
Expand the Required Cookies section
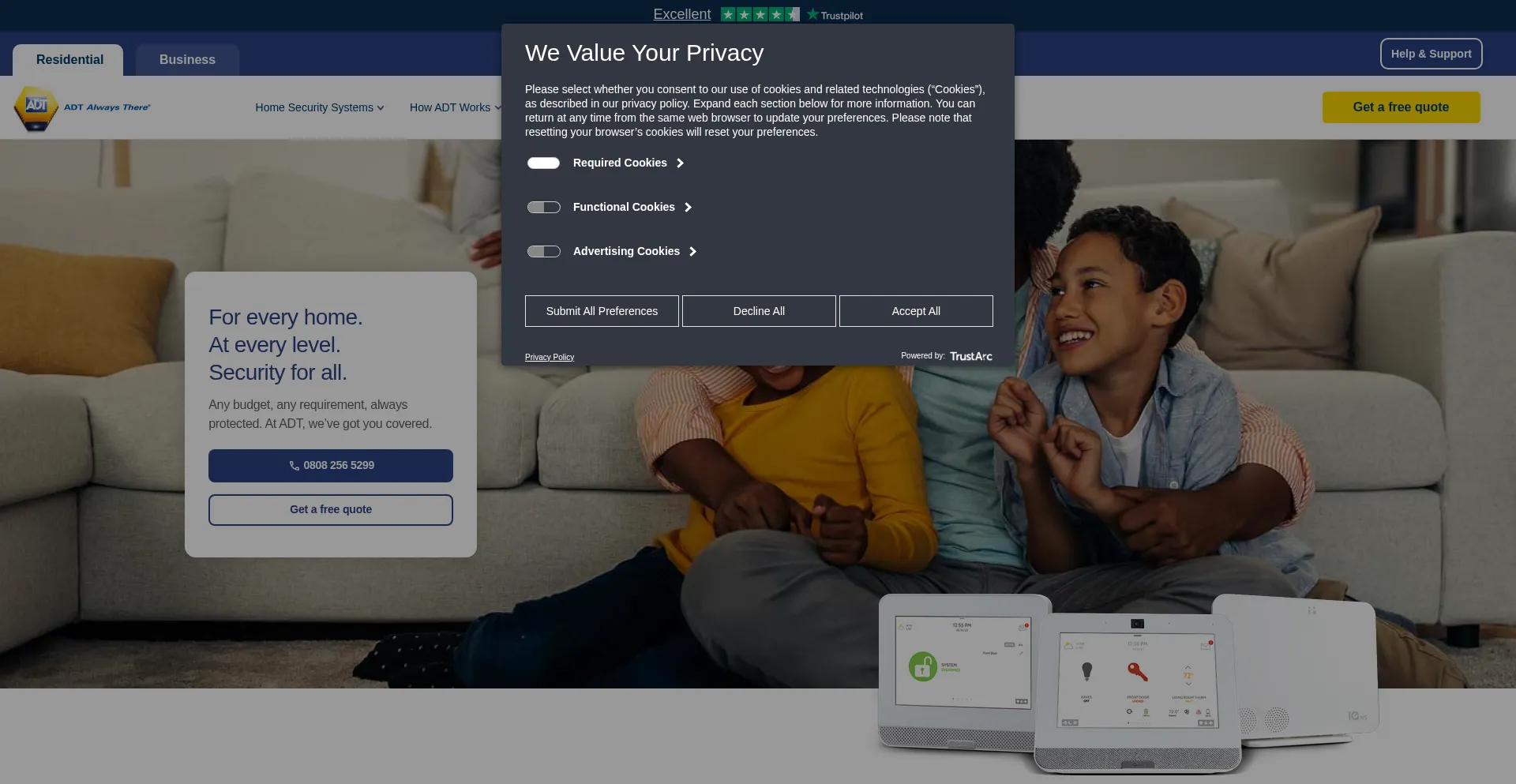[x=629, y=163]
